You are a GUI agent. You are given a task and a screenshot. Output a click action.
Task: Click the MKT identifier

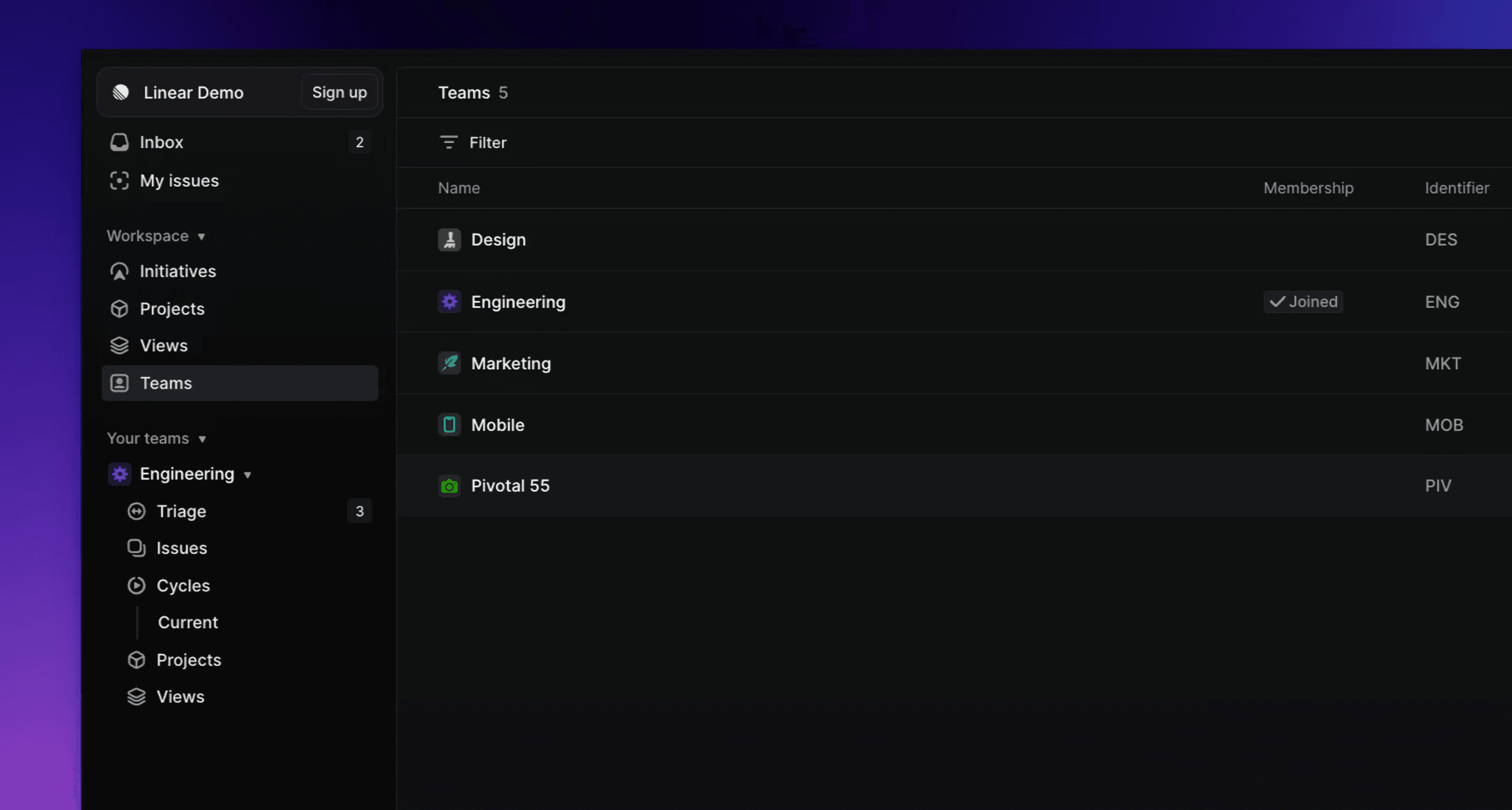[1443, 364]
